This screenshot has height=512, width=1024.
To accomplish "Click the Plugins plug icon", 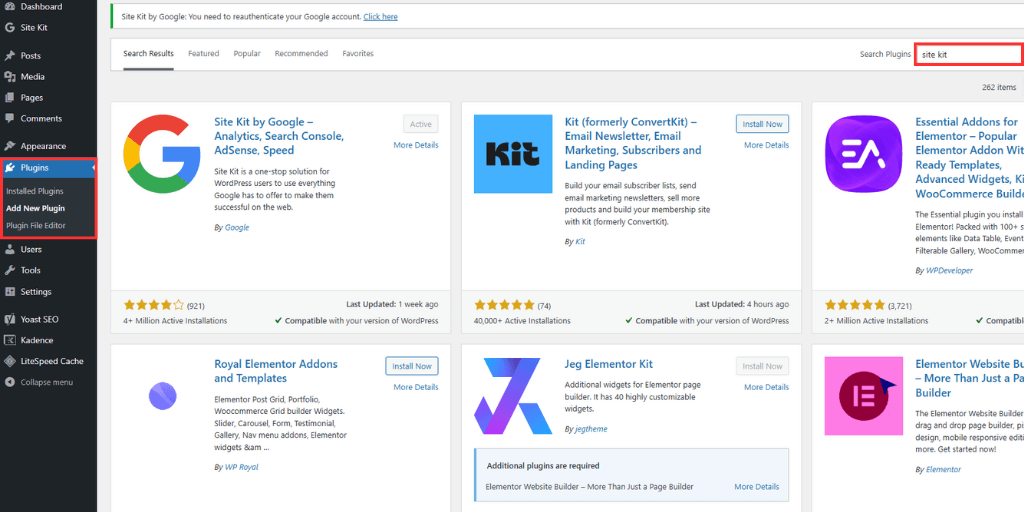I will (10, 168).
